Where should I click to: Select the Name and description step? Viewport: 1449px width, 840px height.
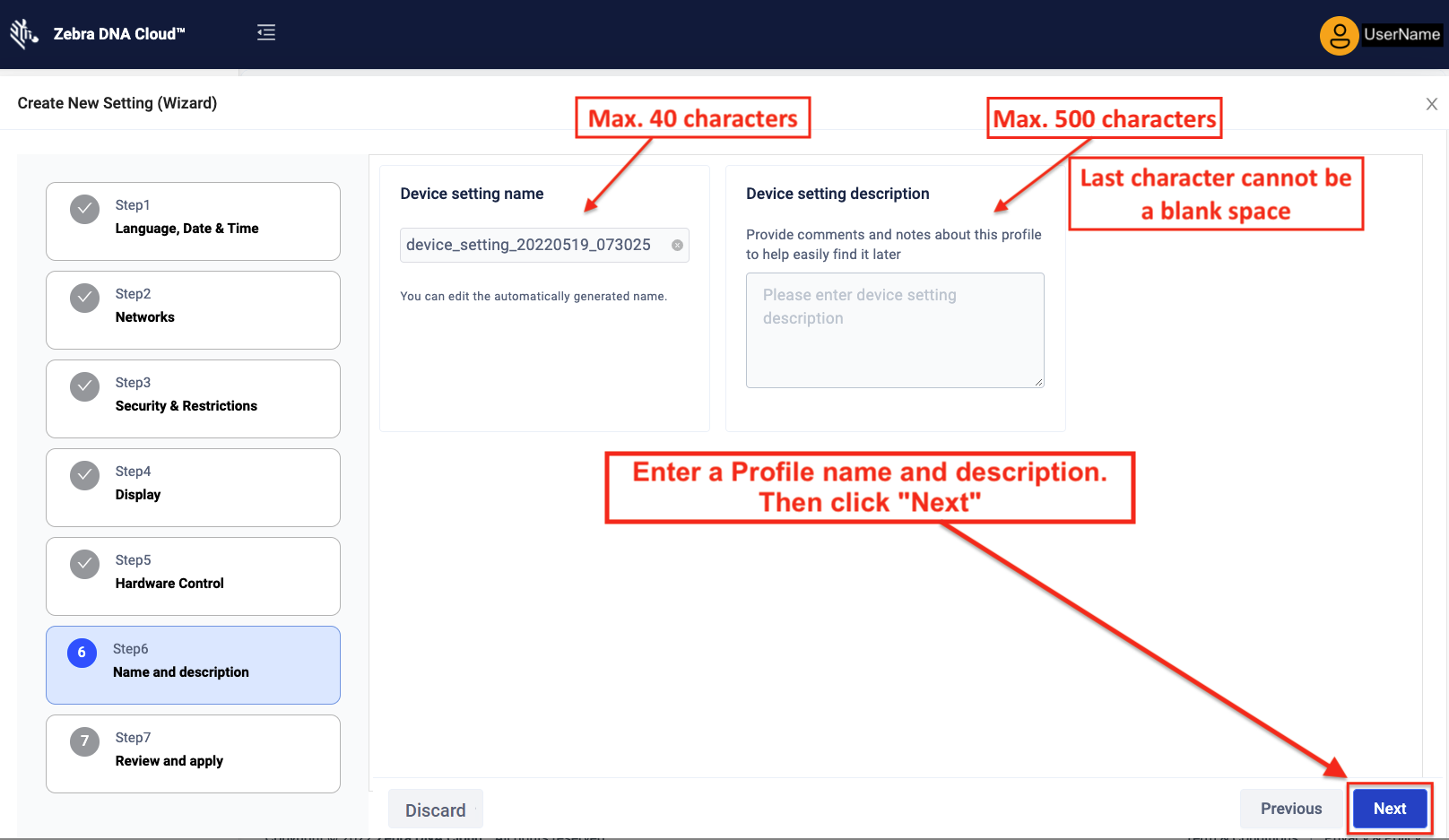pos(193,665)
